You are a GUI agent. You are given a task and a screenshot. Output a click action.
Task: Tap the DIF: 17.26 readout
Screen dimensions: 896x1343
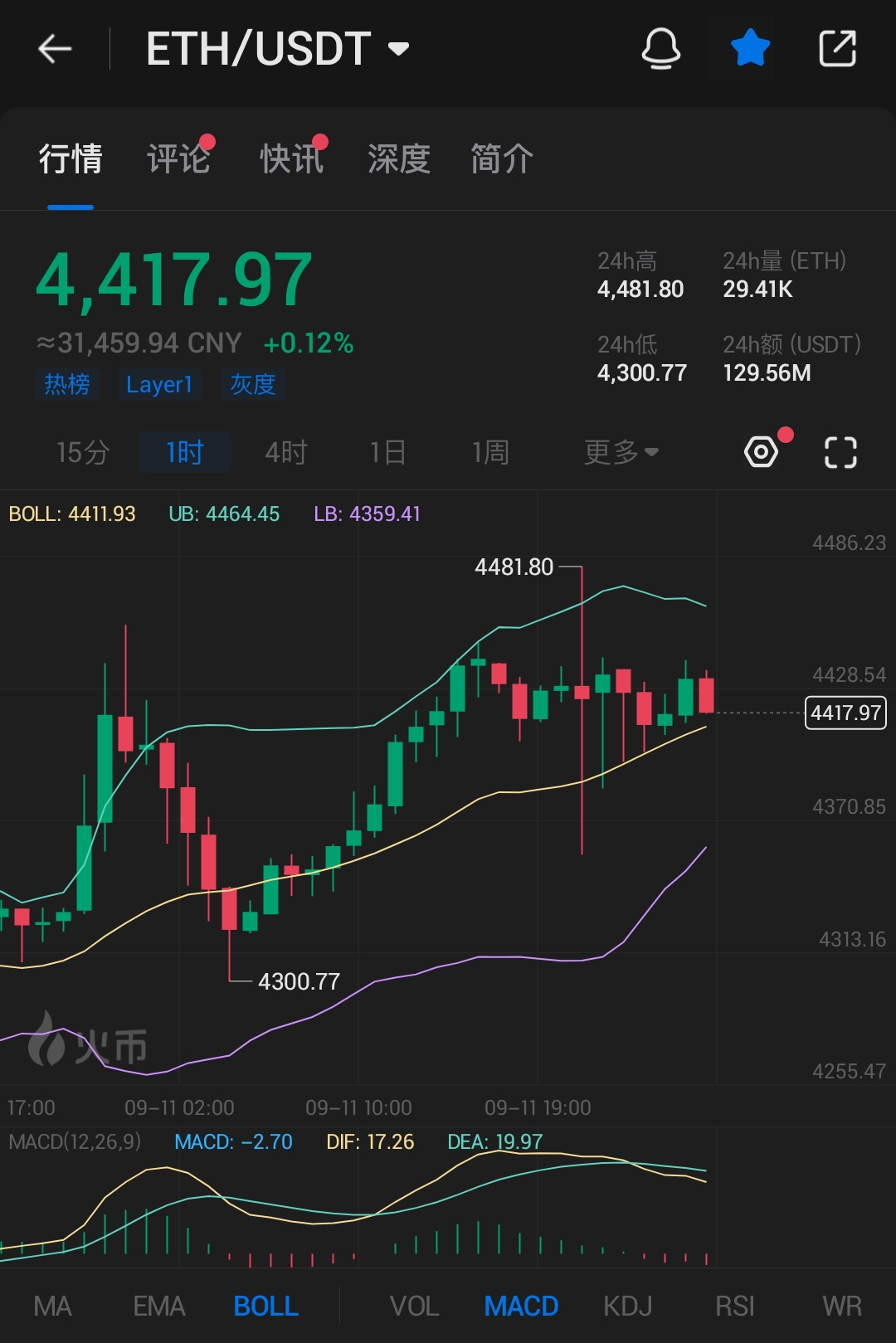[x=370, y=1142]
